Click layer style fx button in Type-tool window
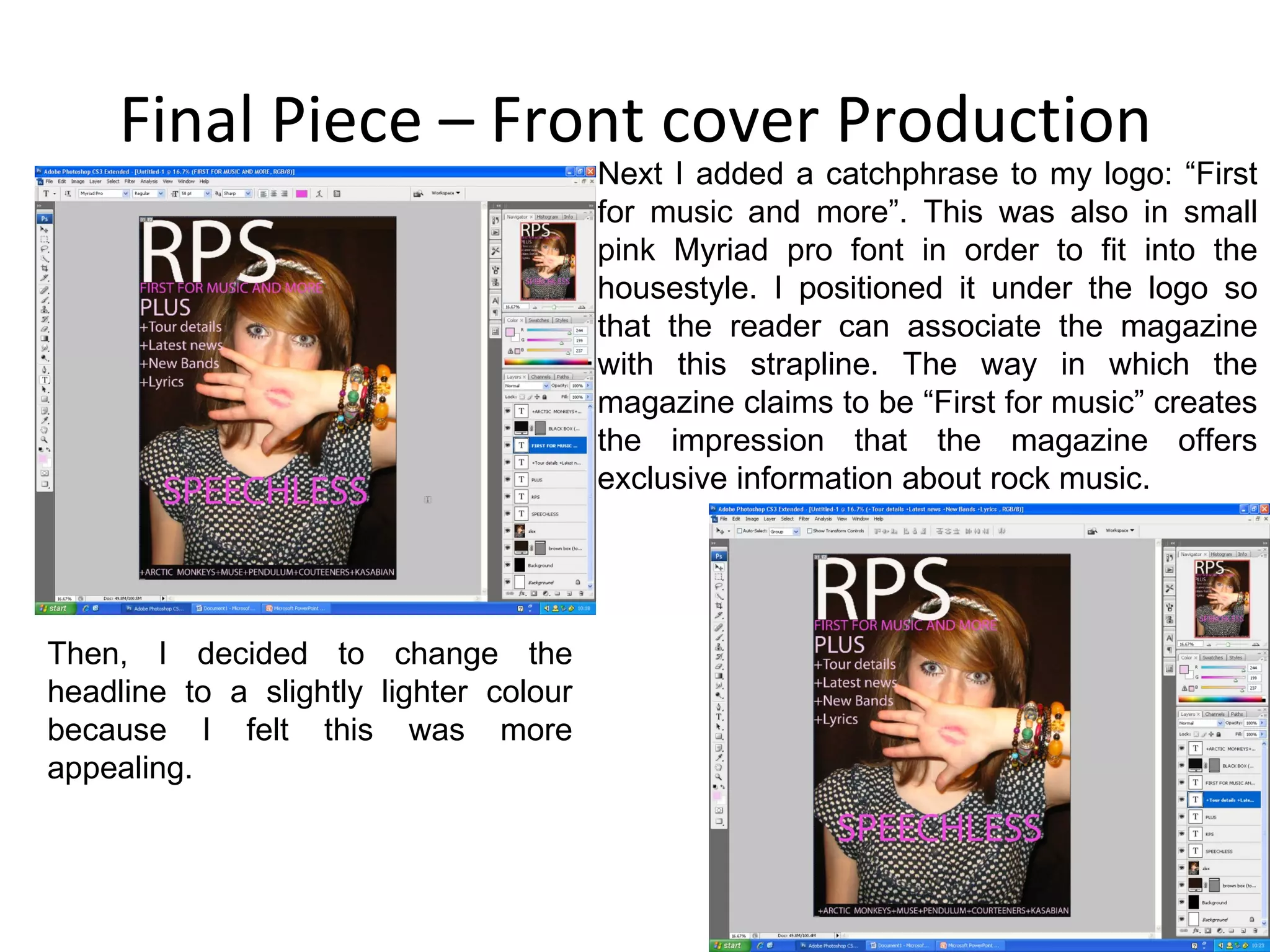This screenshot has width=1270, height=952. click(522, 594)
